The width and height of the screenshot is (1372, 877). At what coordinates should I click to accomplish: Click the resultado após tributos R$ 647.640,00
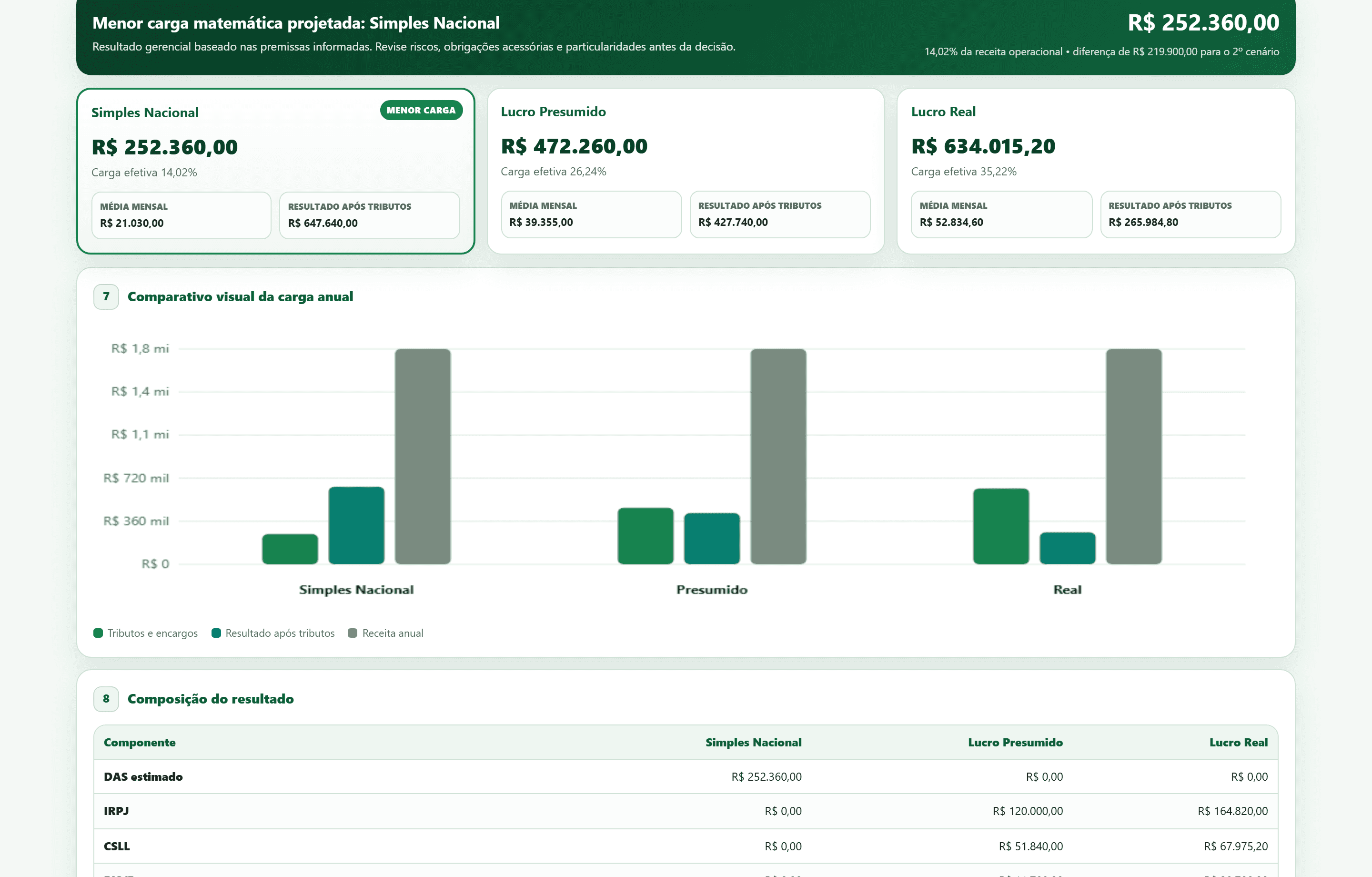click(x=323, y=223)
